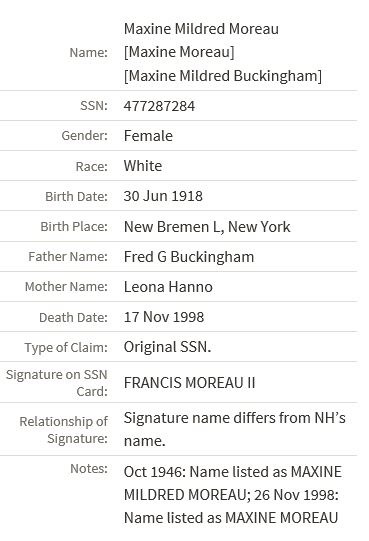369x541 pixels.
Task: Open father name Fred G Buckingham
Action: point(189,257)
